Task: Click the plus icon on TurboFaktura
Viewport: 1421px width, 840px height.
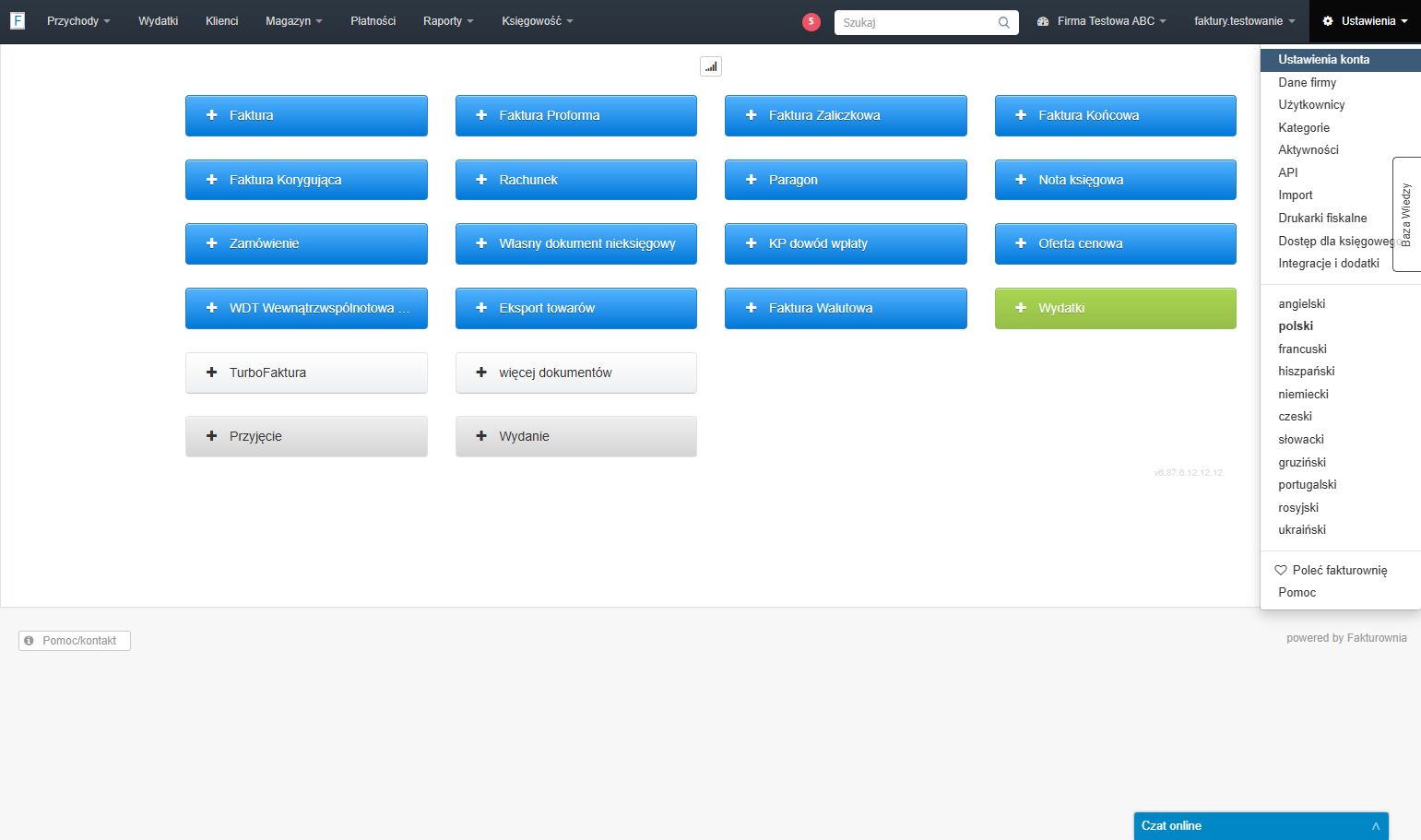Action: click(x=211, y=373)
